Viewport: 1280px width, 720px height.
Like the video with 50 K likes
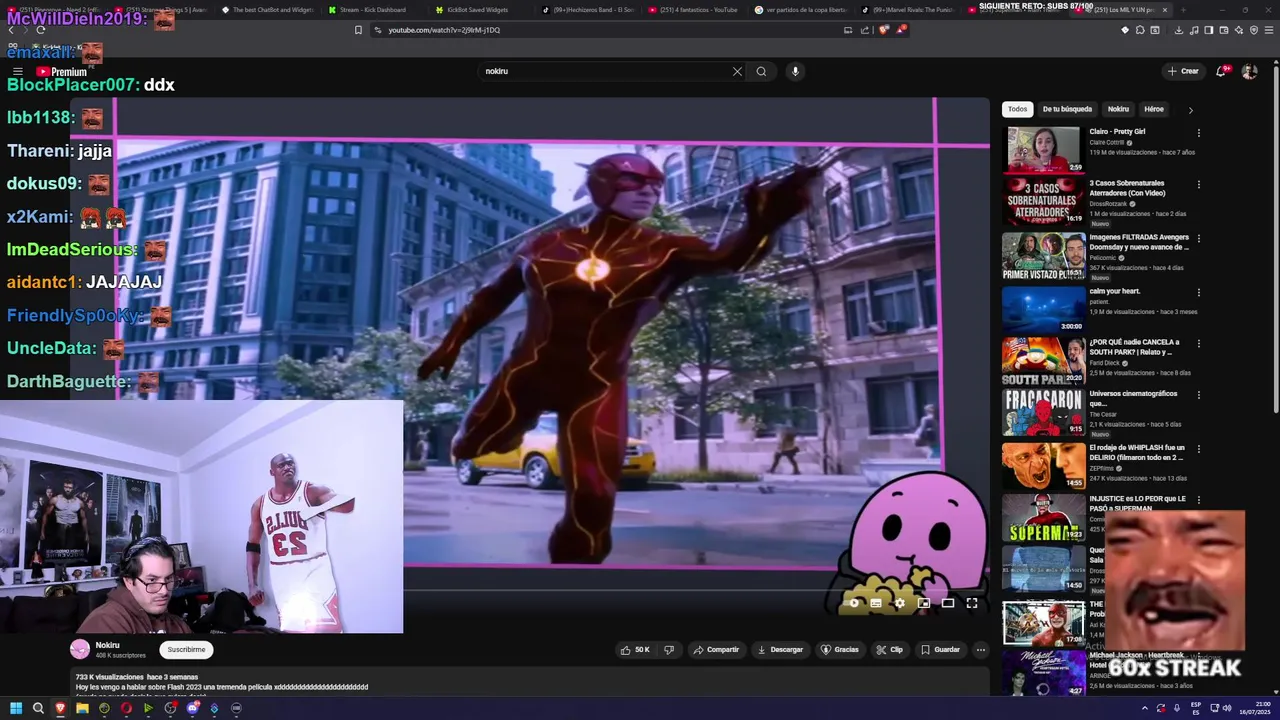[x=634, y=650]
